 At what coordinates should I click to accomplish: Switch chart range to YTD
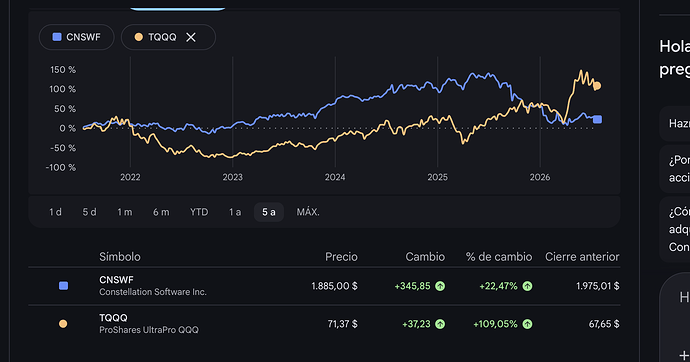[x=199, y=212]
